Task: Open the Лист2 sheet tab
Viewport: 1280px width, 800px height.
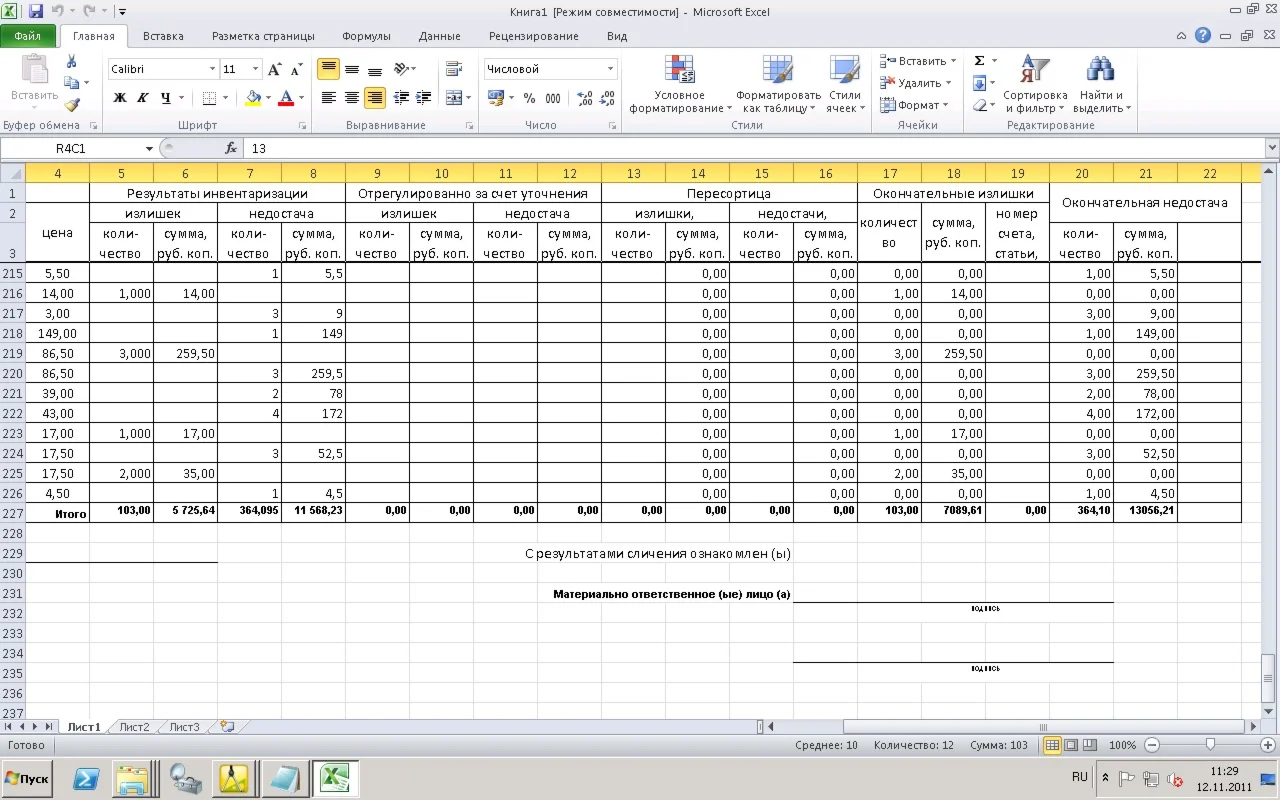Action: tap(134, 727)
